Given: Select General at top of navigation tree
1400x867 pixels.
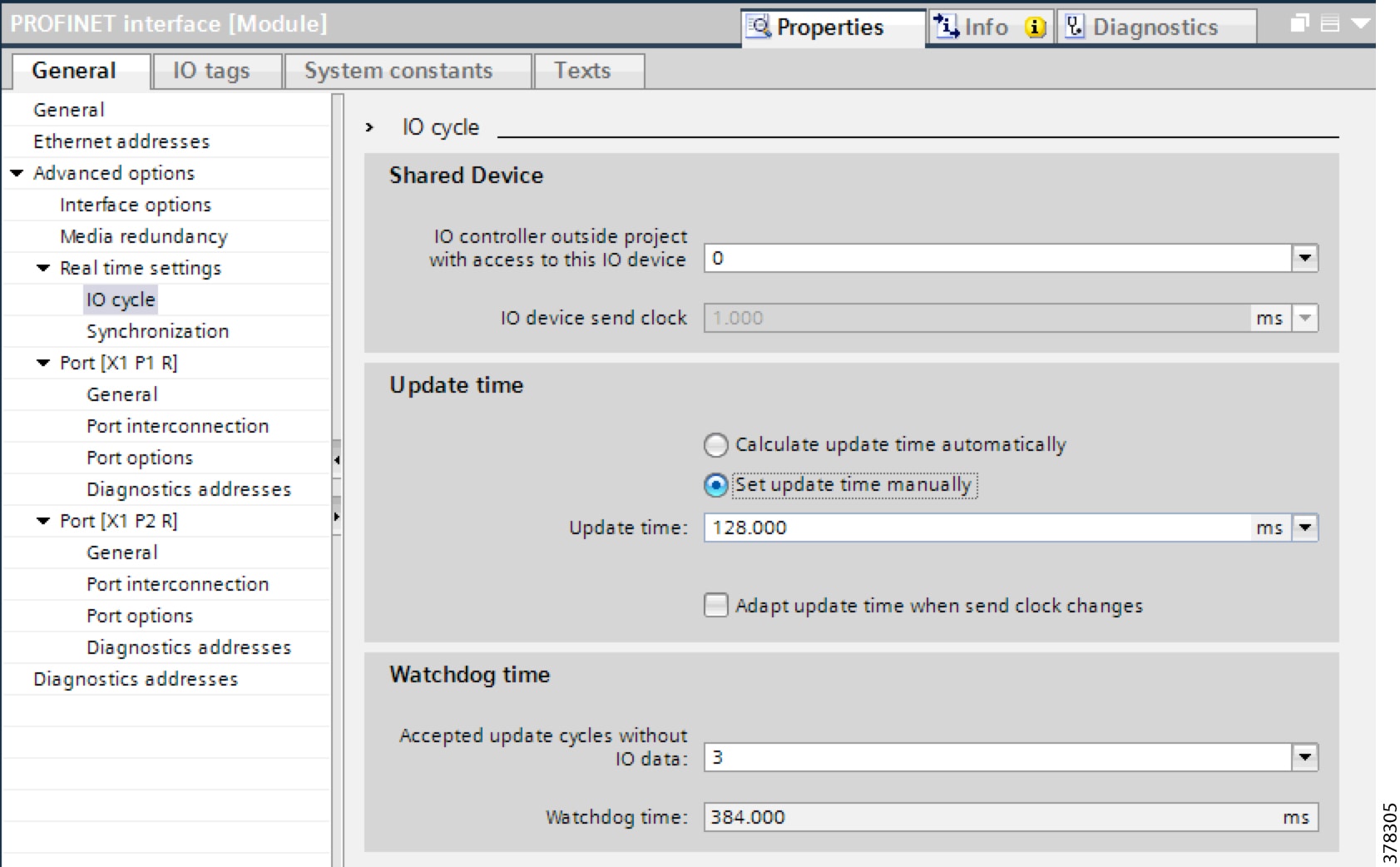Looking at the screenshot, I should click(69, 110).
